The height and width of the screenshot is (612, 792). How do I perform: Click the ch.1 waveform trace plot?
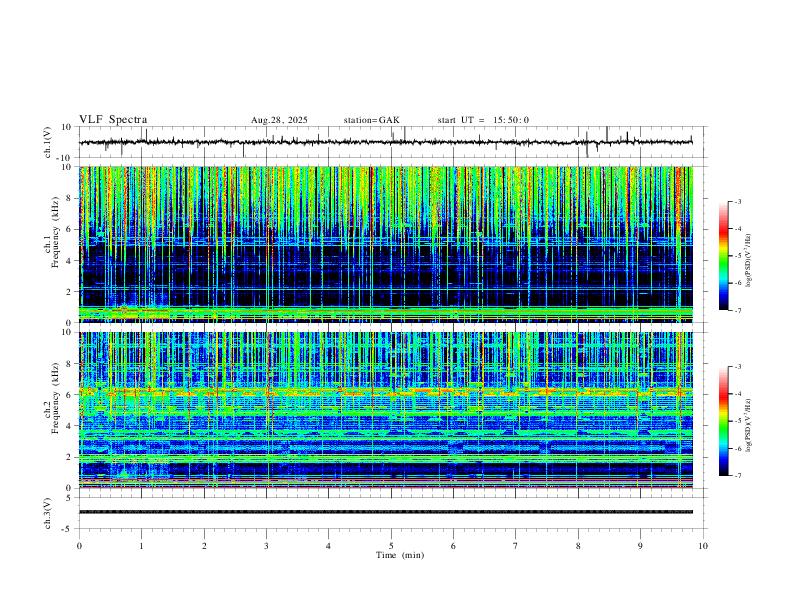385,142
